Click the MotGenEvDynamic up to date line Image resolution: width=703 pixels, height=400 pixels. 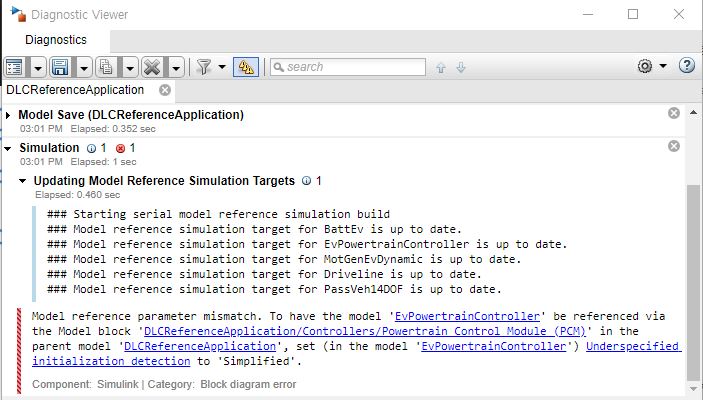[x=284, y=260]
